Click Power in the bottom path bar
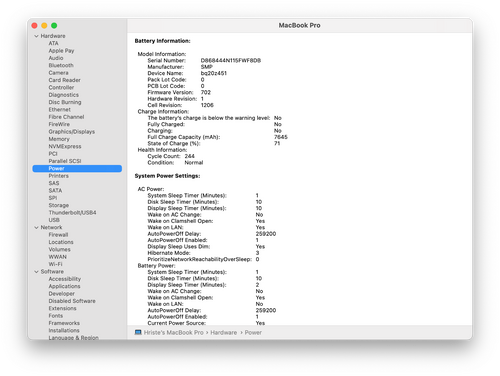The image size is (500, 376). [253, 332]
